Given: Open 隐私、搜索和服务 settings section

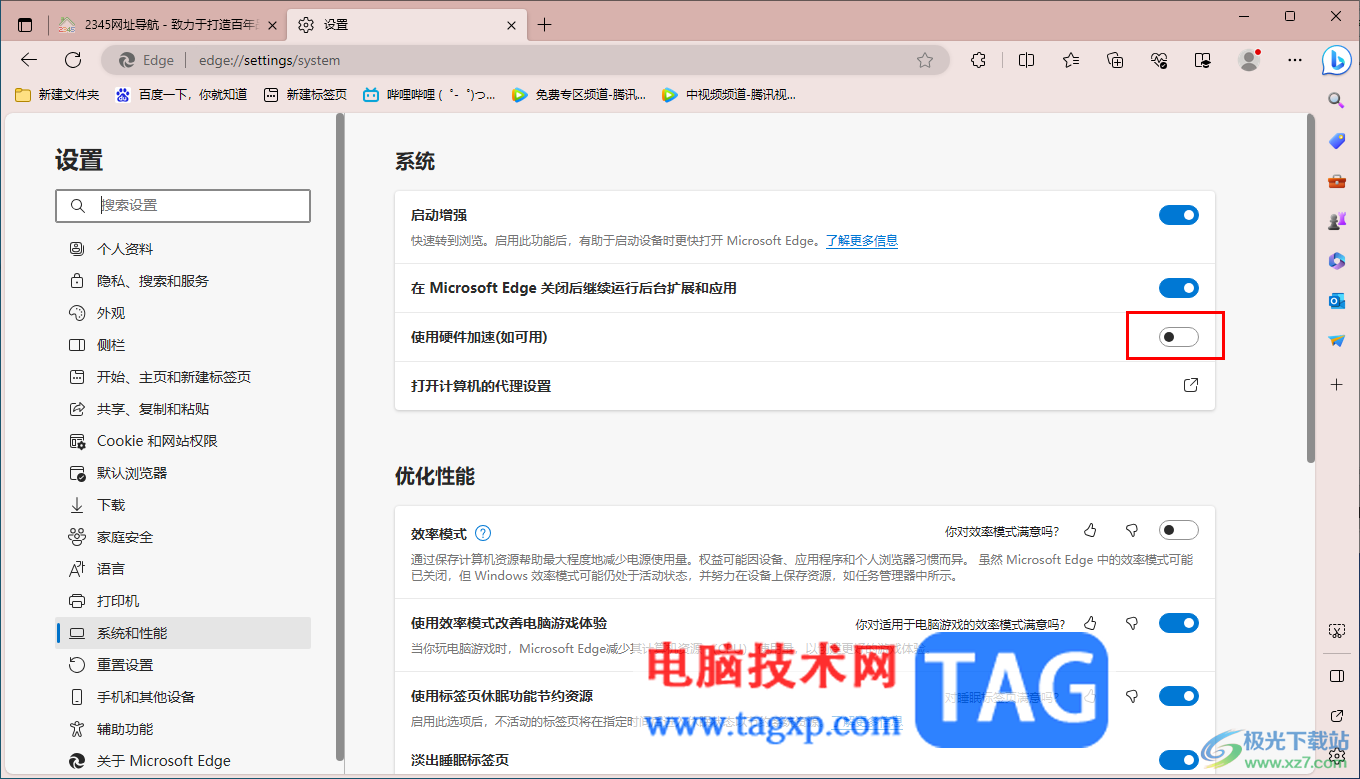Looking at the screenshot, I should tap(183, 281).
